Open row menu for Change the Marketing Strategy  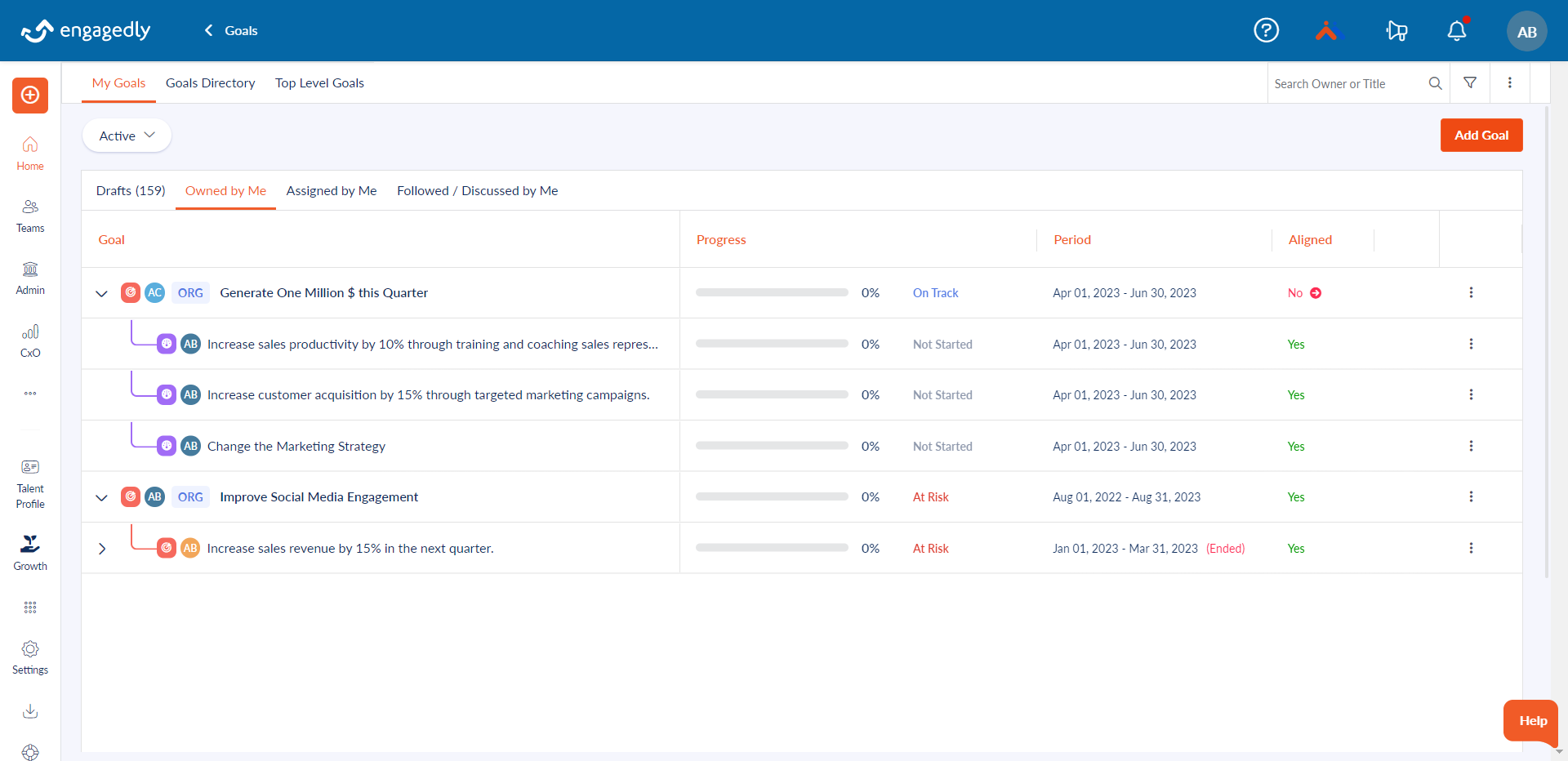click(1471, 446)
